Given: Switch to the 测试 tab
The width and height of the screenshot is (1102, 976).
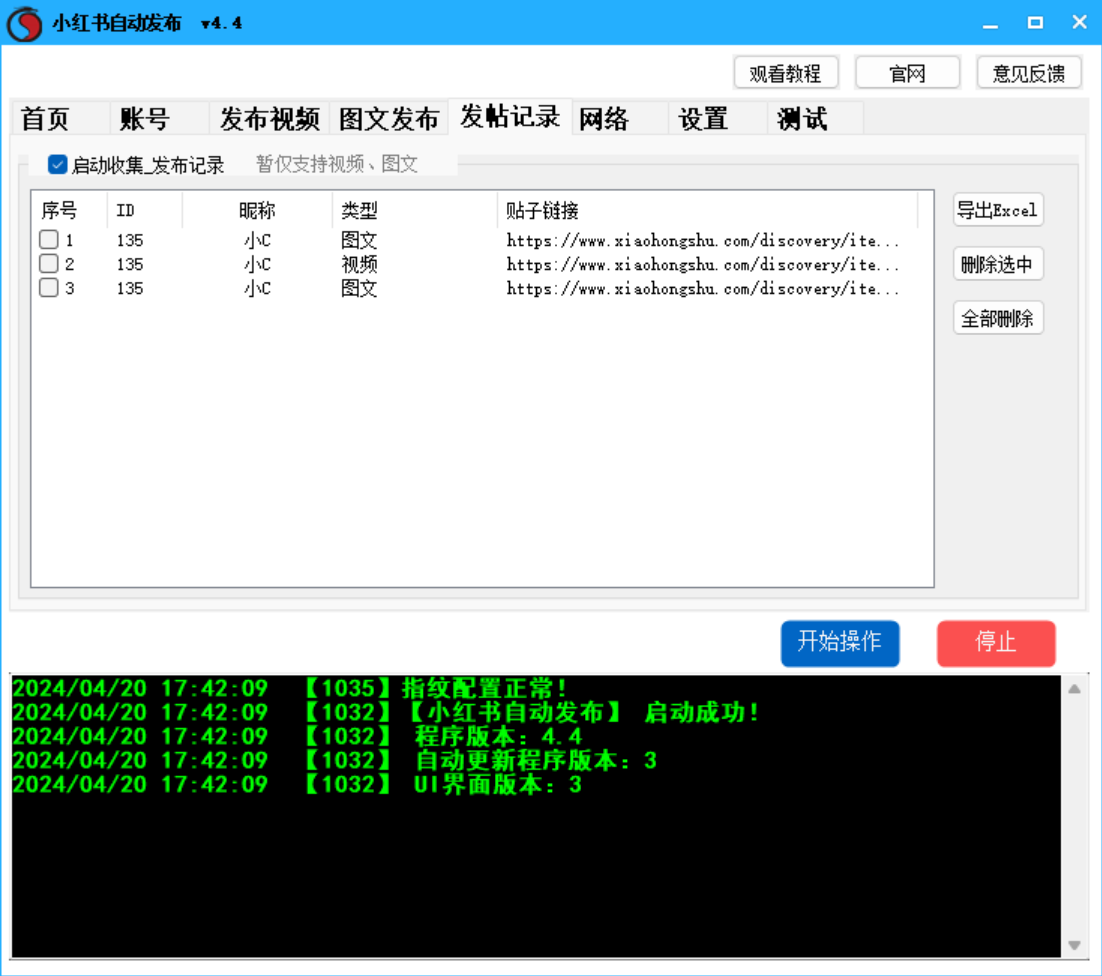Looking at the screenshot, I should pyautogui.click(x=815, y=118).
